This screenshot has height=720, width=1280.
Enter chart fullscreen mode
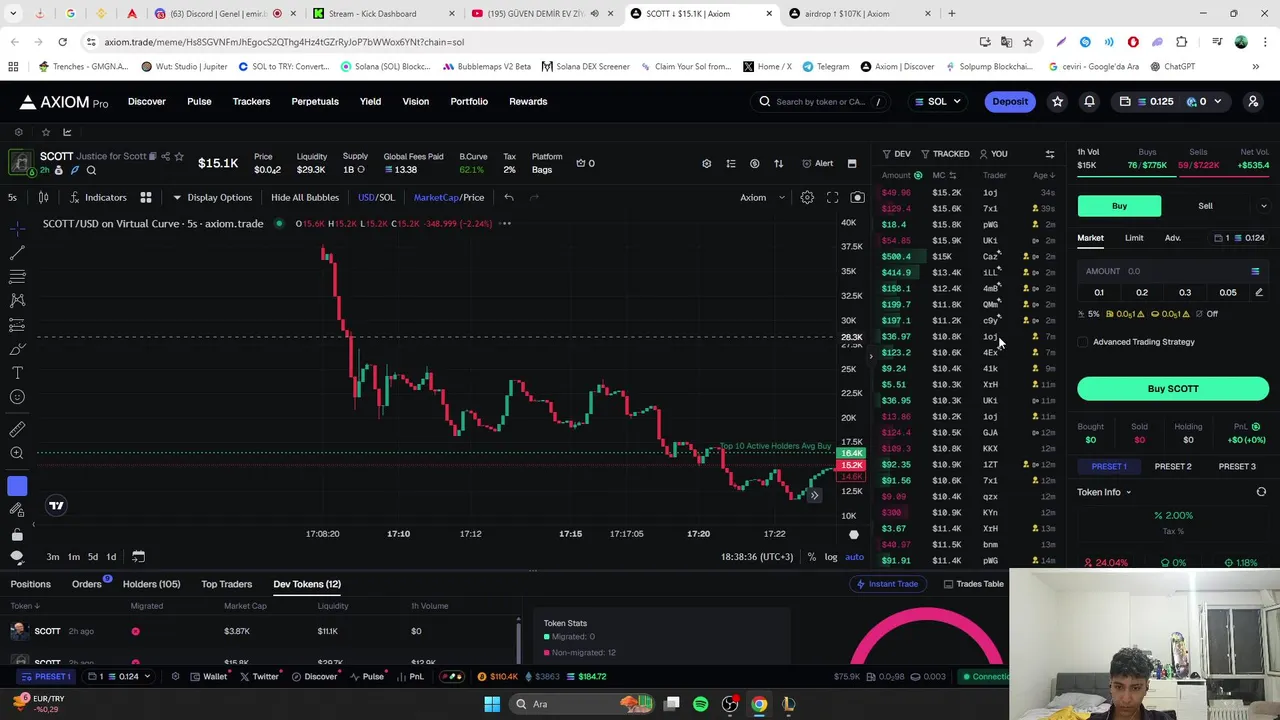(832, 197)
